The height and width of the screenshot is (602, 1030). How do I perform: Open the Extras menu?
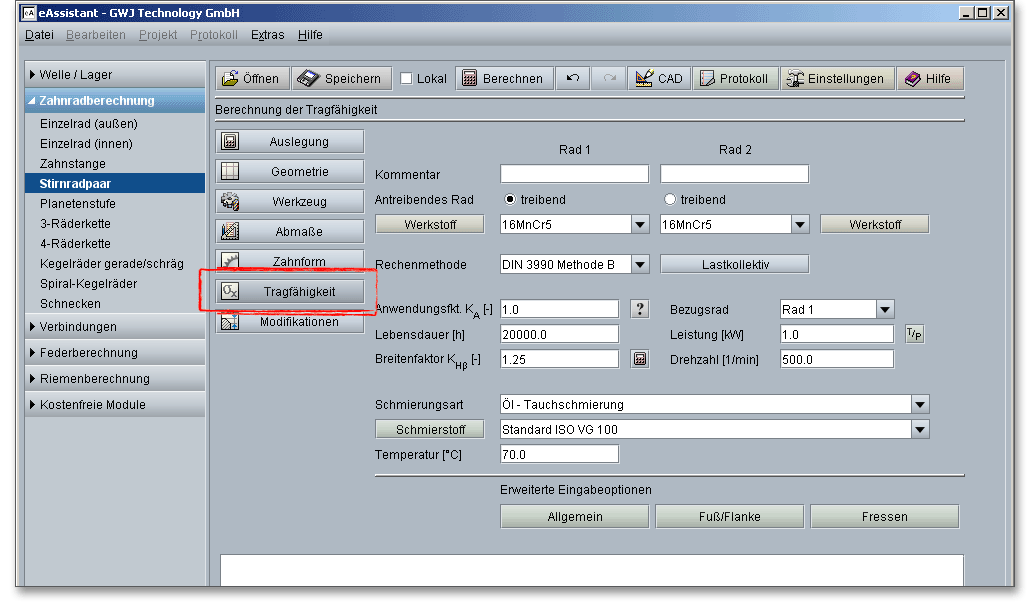[x=267, y=35]
